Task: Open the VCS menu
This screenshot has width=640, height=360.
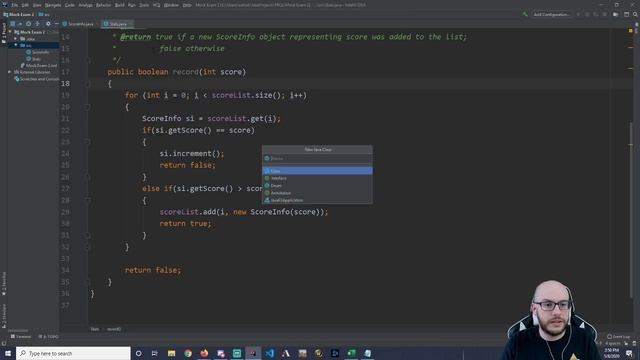Action: [157, 5]
